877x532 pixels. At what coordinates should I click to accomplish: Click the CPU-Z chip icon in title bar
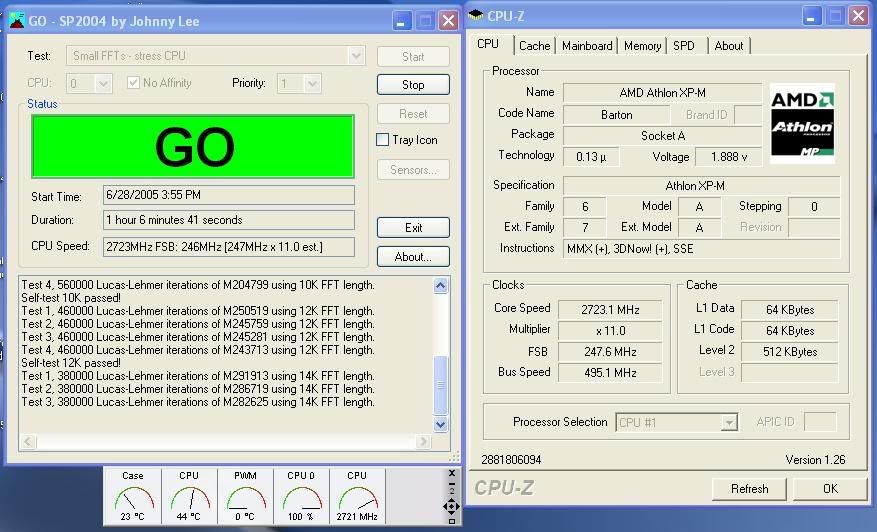pyautogui.click(x=475, y=15)
